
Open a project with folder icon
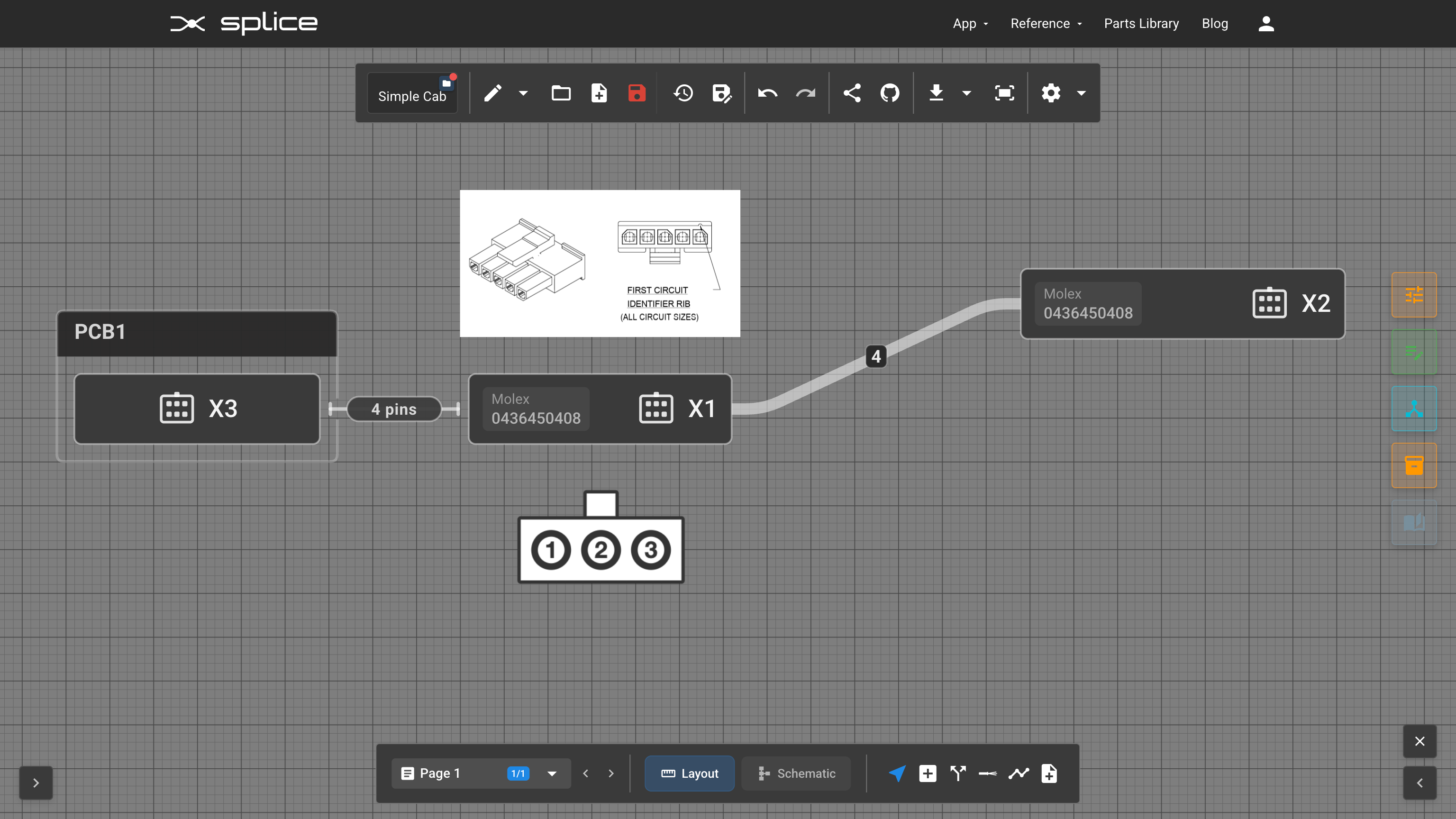[561, 93]
